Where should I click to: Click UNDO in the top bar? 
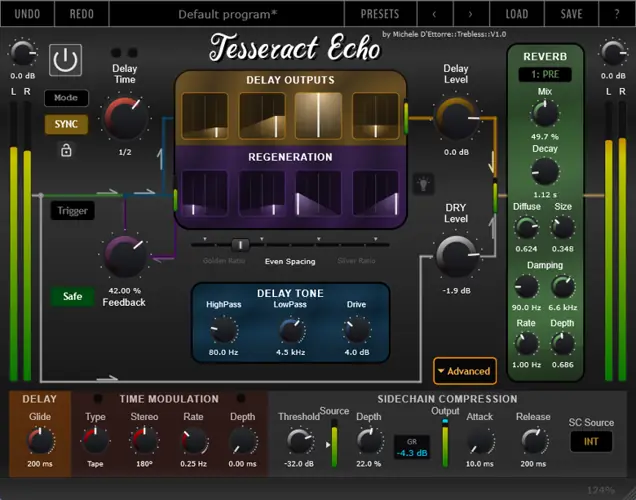click(x=27, y=14)
